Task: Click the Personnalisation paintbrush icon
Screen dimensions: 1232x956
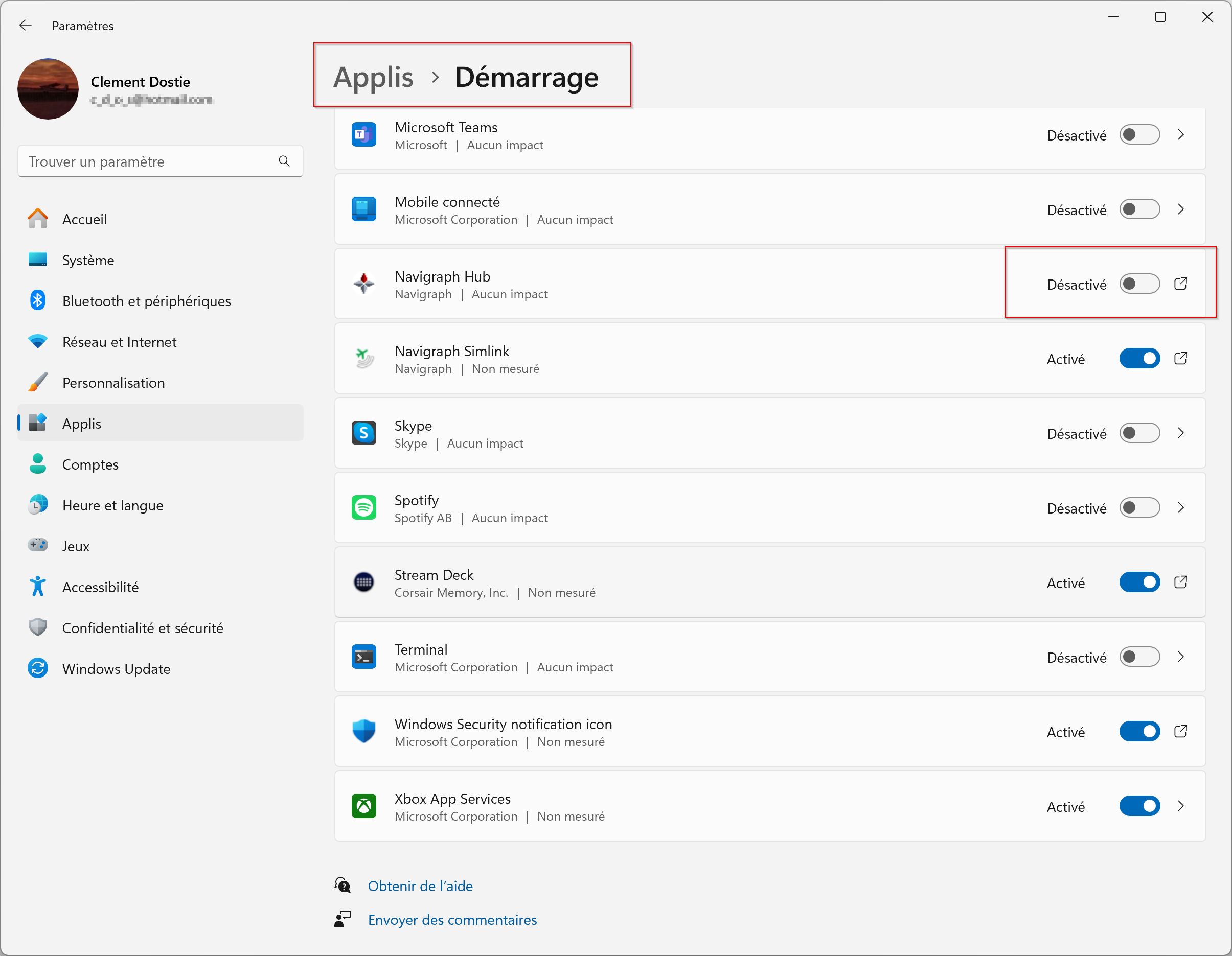Action: click(x=38, y=382)
